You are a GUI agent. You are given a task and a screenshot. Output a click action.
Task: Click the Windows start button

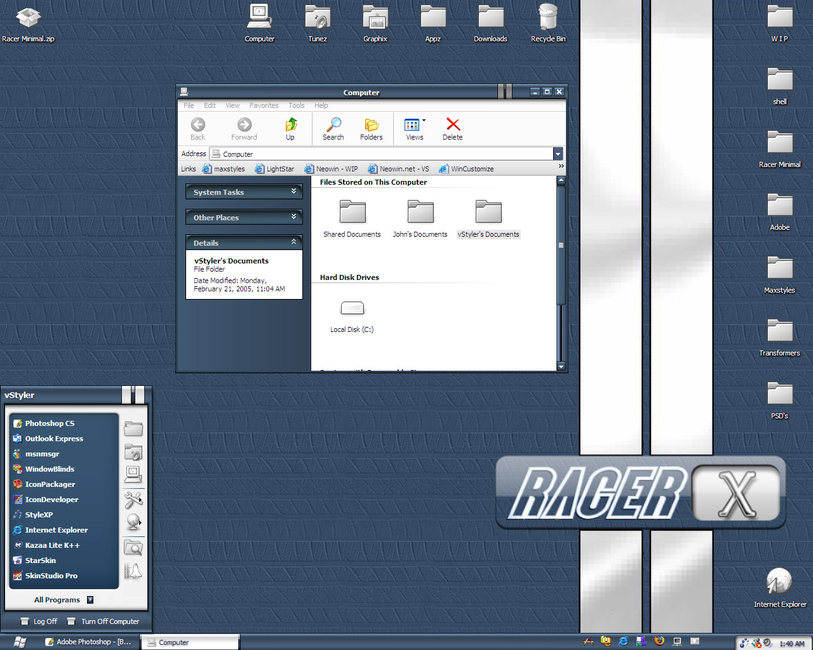tap(19, 642)
